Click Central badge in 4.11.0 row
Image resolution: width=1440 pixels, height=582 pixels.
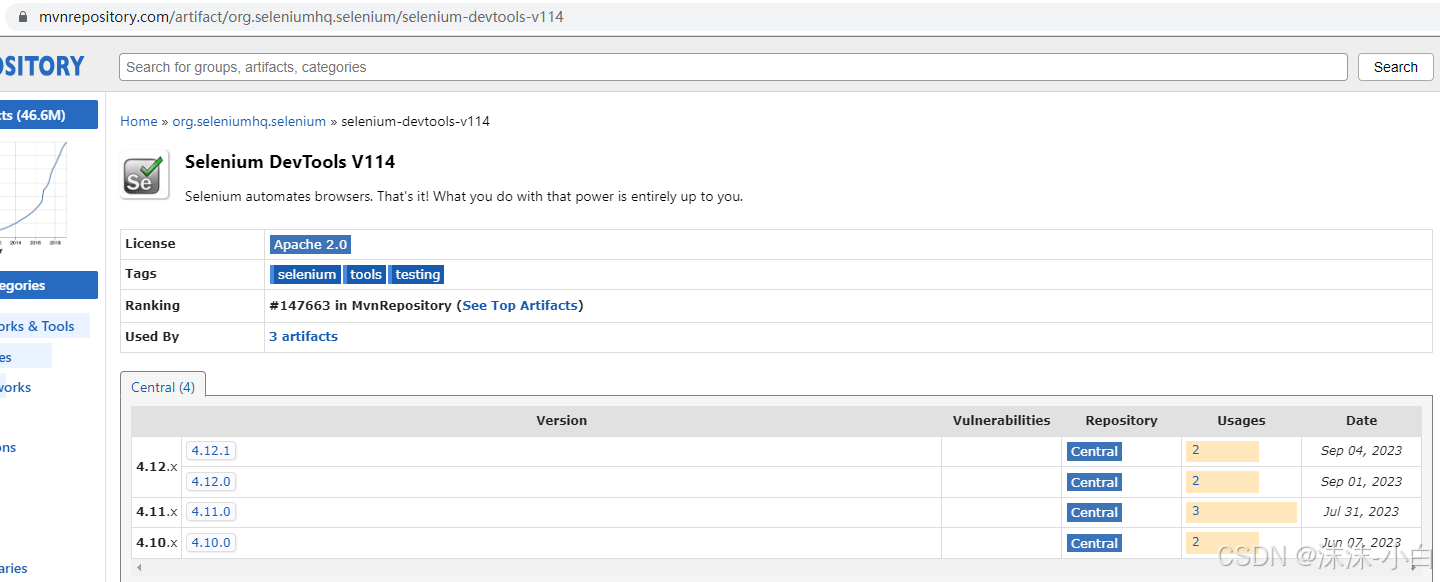pyautogui.click(x=1094, y=512)
